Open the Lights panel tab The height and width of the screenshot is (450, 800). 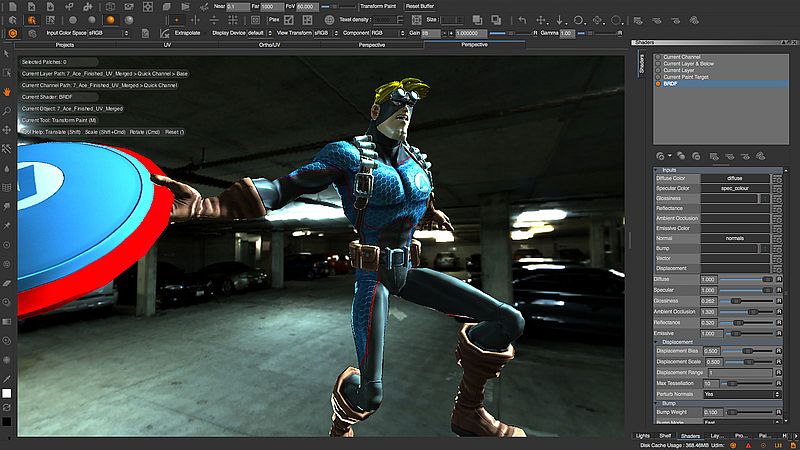[x=643, y=436]
